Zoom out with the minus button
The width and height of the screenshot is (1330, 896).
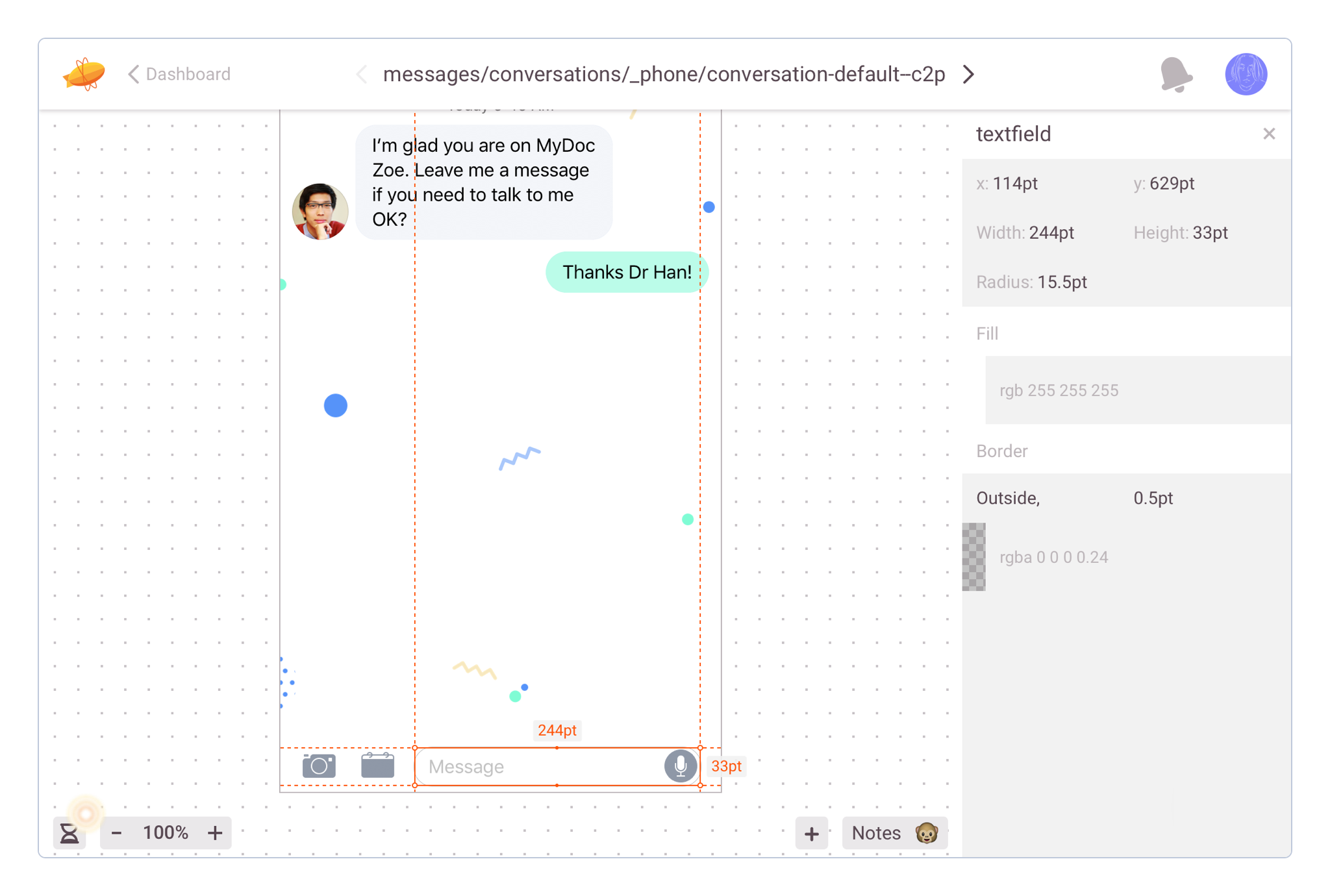click(117, 833)
